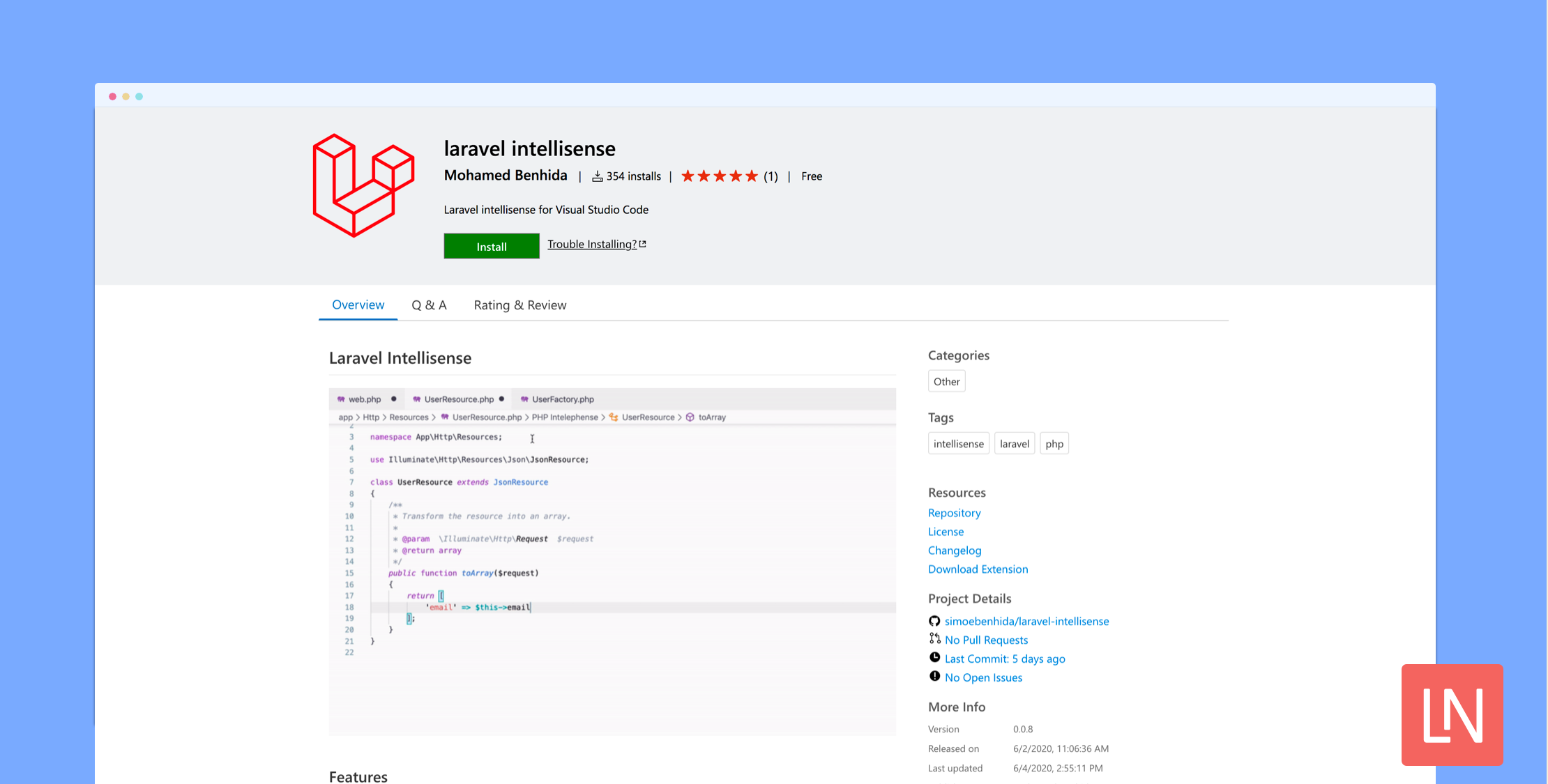Select the UserFactory.php tab in the code preview
The width and height of the screenshot is (1548, 784).
556,399
